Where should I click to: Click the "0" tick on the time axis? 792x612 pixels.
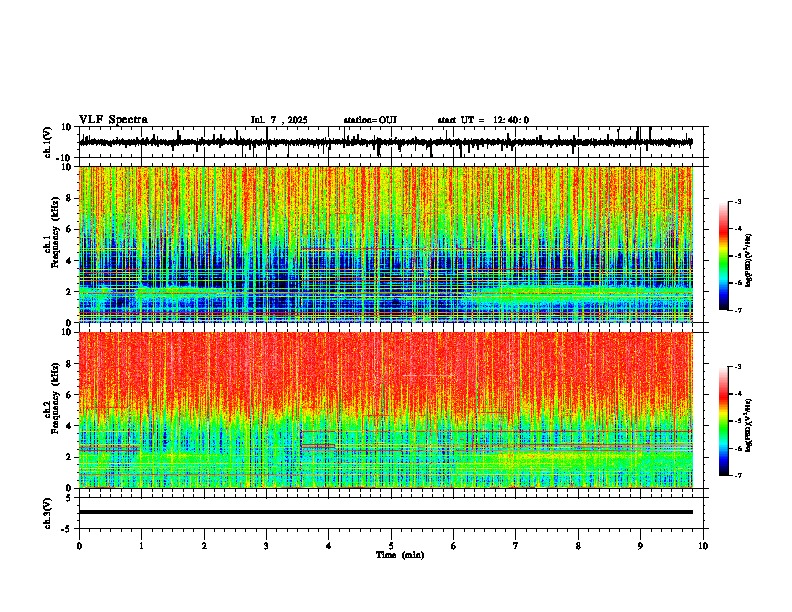click(x=79, y=546)
